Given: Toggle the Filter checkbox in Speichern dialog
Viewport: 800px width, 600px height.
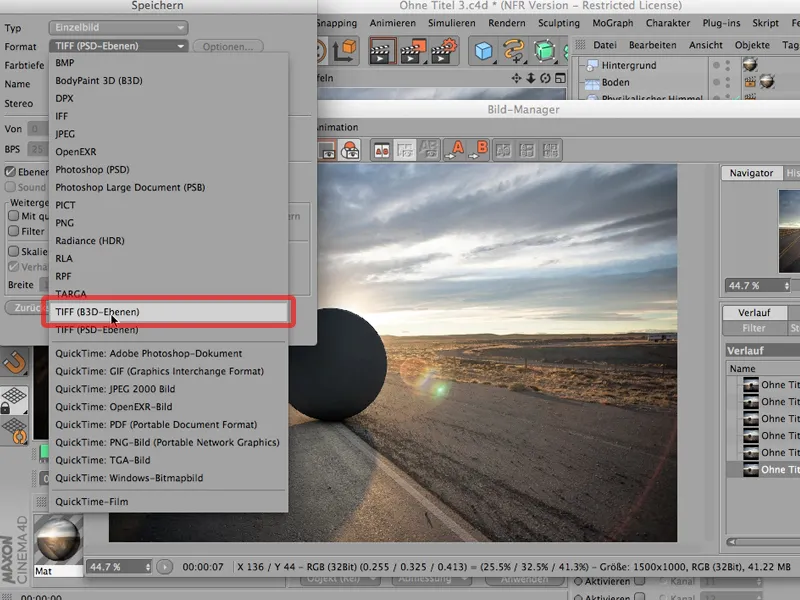Looking at the screenshot, I should pos(13,231).
